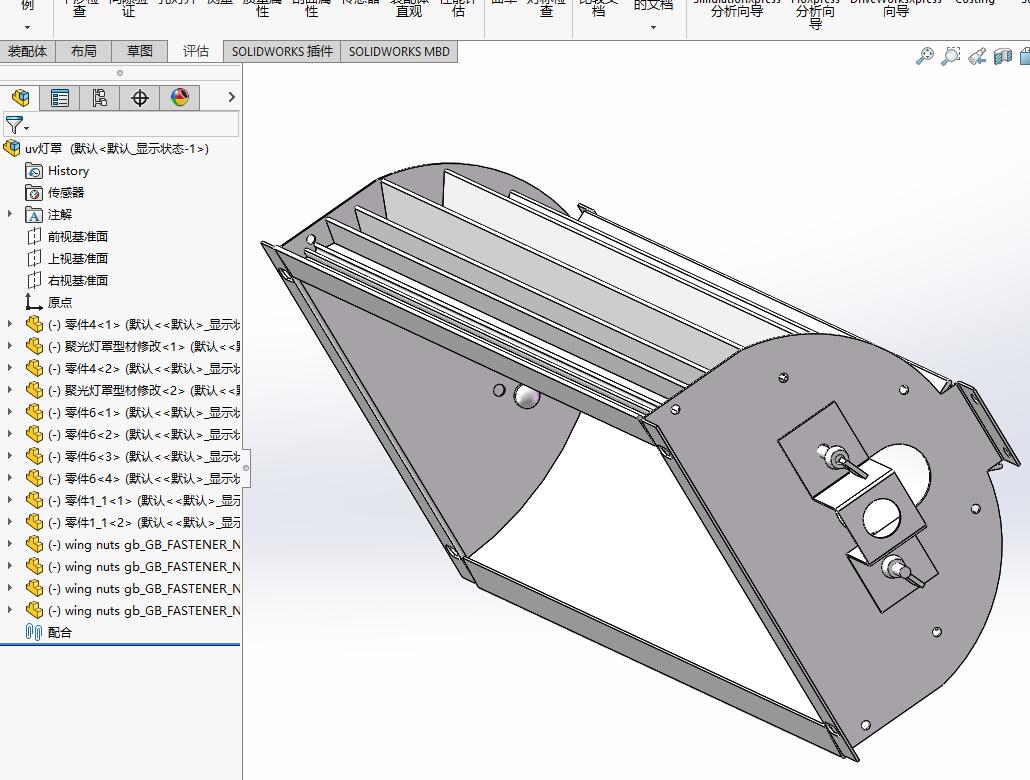Expand the 聚光灯罩型材修改<2> component node
Image resolution: width=1030 pixels, height=780 pixels.
(x=9, y=390)
